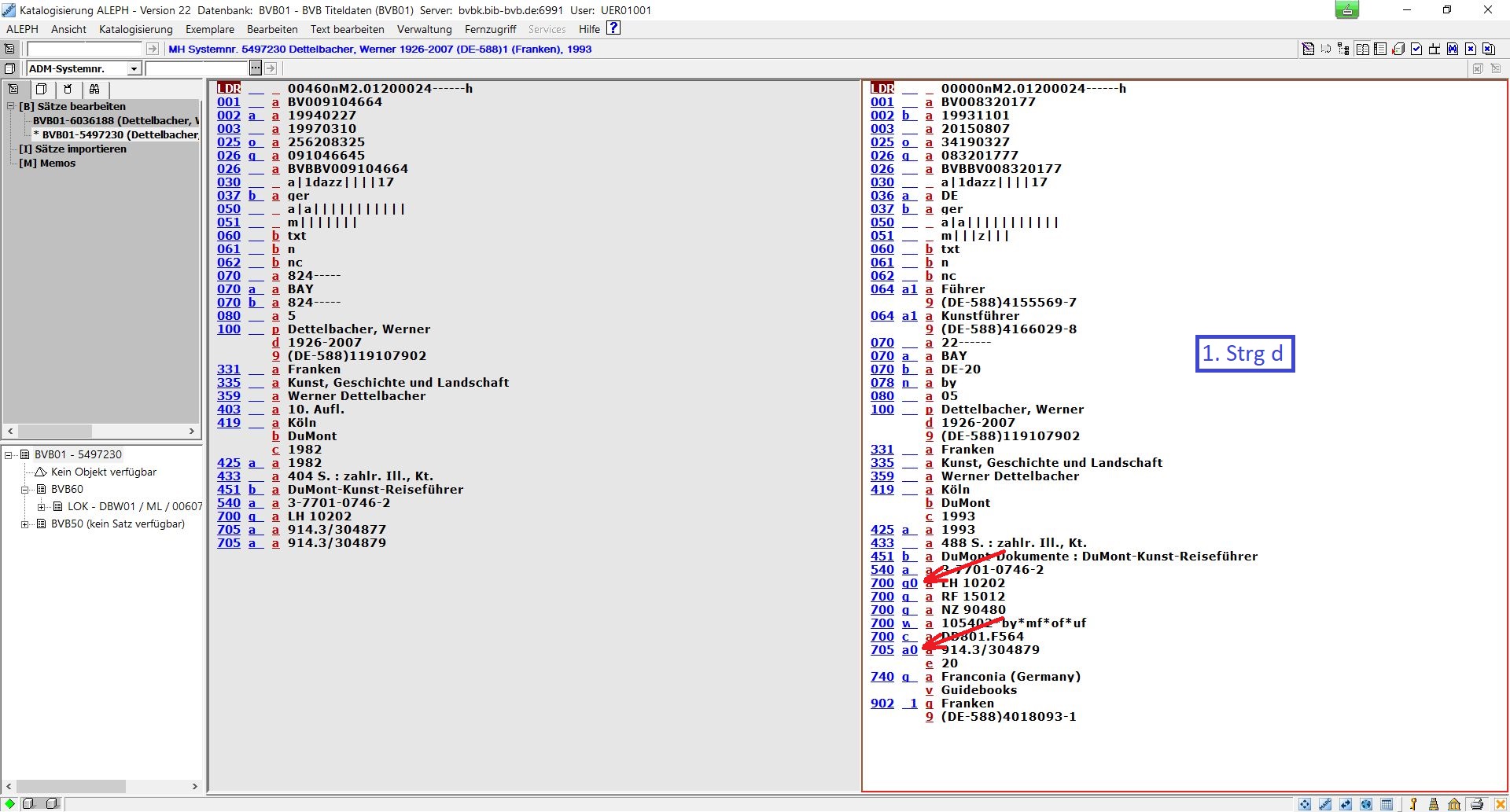Click field tag 100 link in right record

[882, 410]
